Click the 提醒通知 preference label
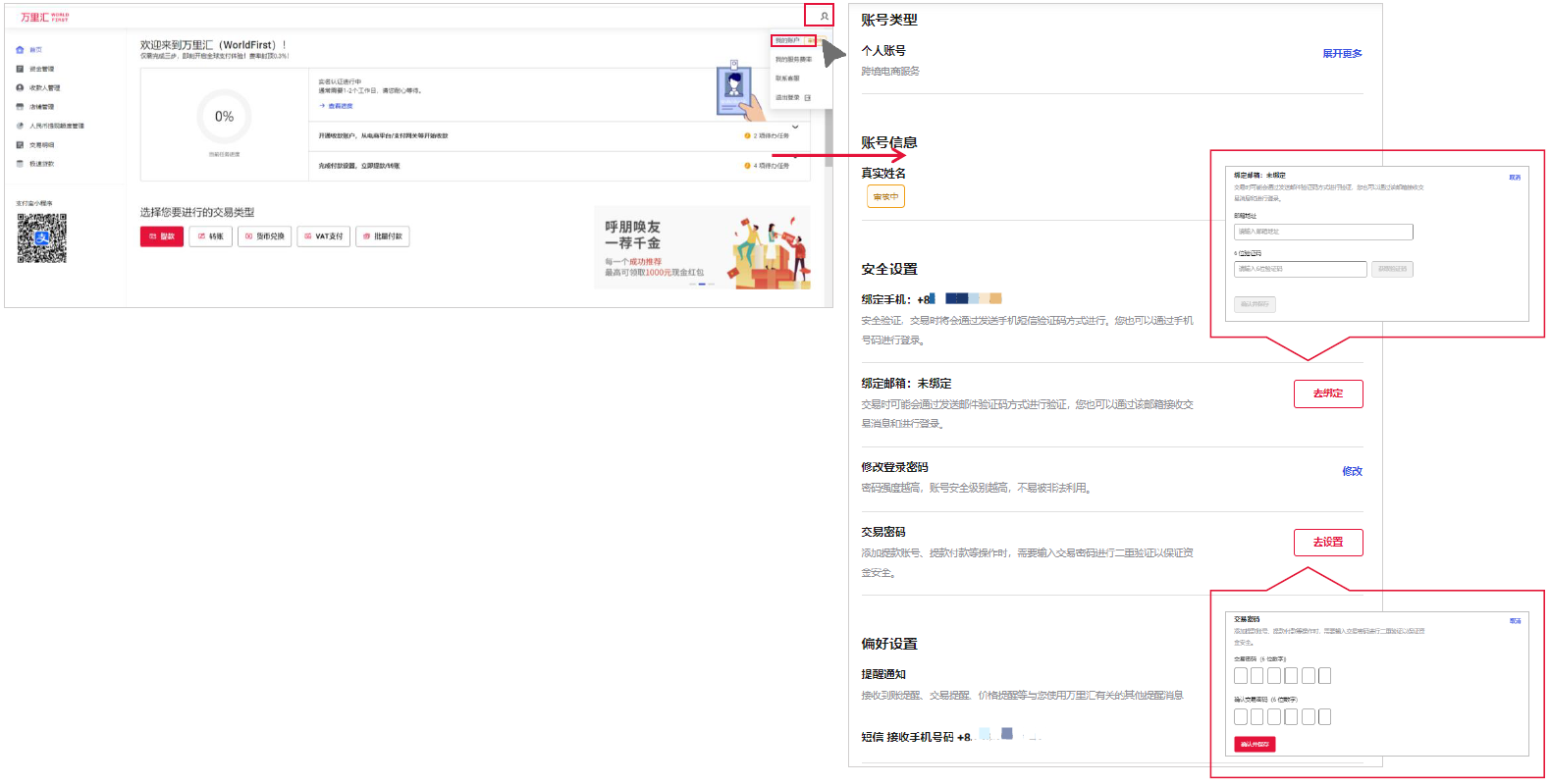 pyautogui.click(x=883, y=674)
